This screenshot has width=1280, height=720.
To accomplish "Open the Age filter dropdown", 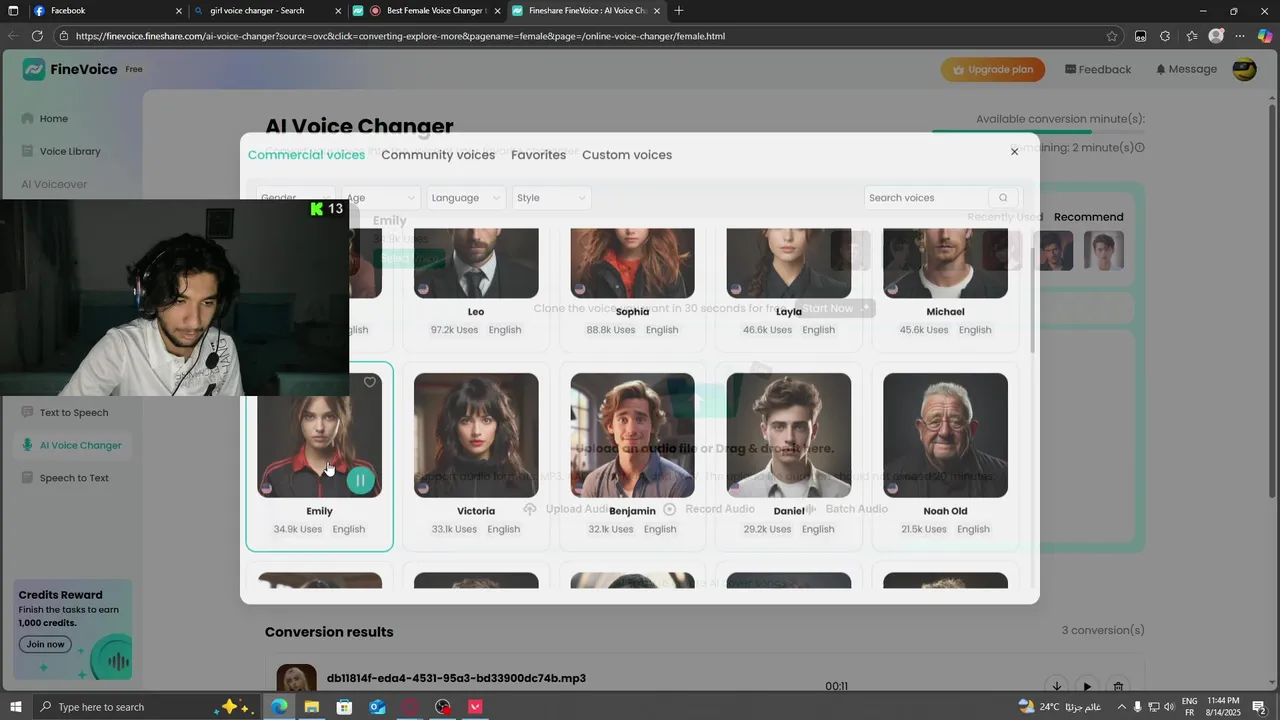I will click(380, 198).
